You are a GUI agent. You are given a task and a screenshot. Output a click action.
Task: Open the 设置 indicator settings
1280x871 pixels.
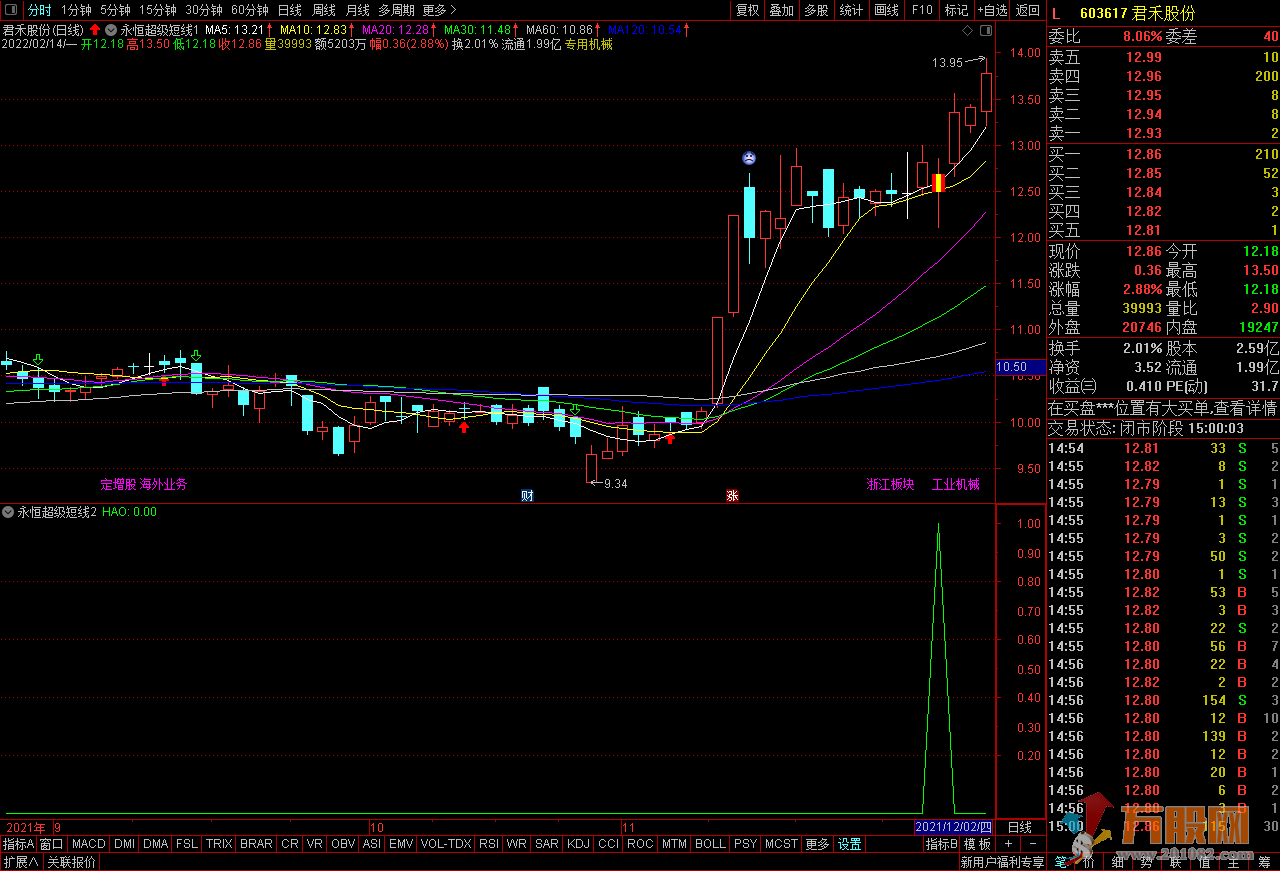click(x=849, y=844)
